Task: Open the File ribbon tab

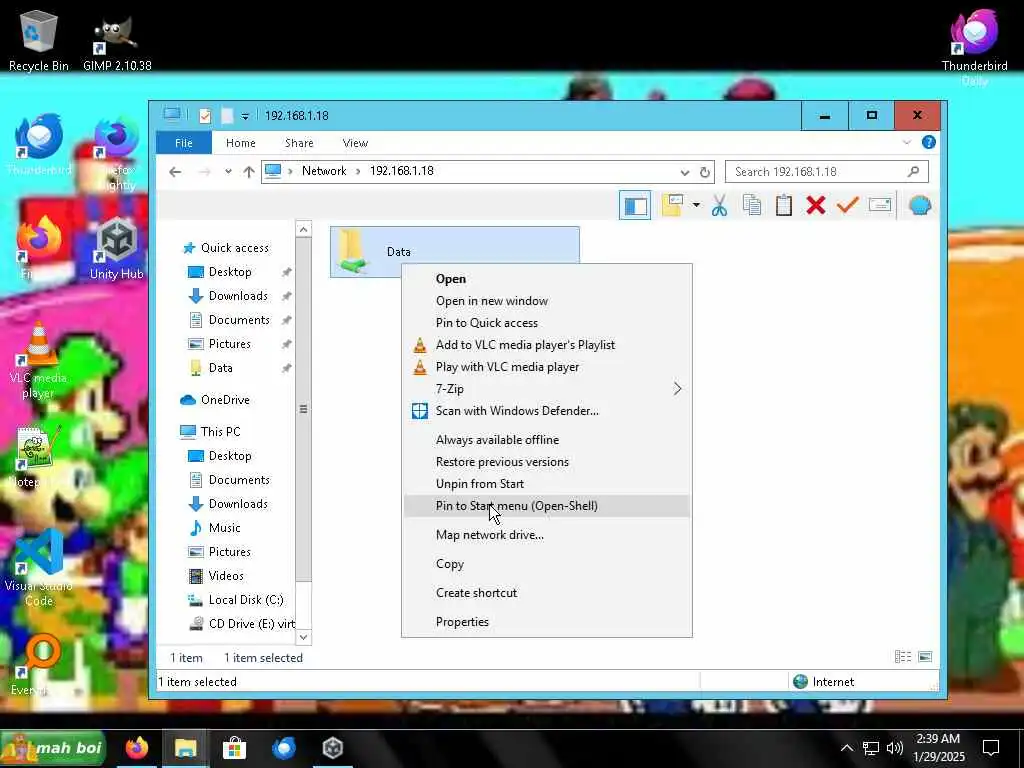Action: [184, 142]
